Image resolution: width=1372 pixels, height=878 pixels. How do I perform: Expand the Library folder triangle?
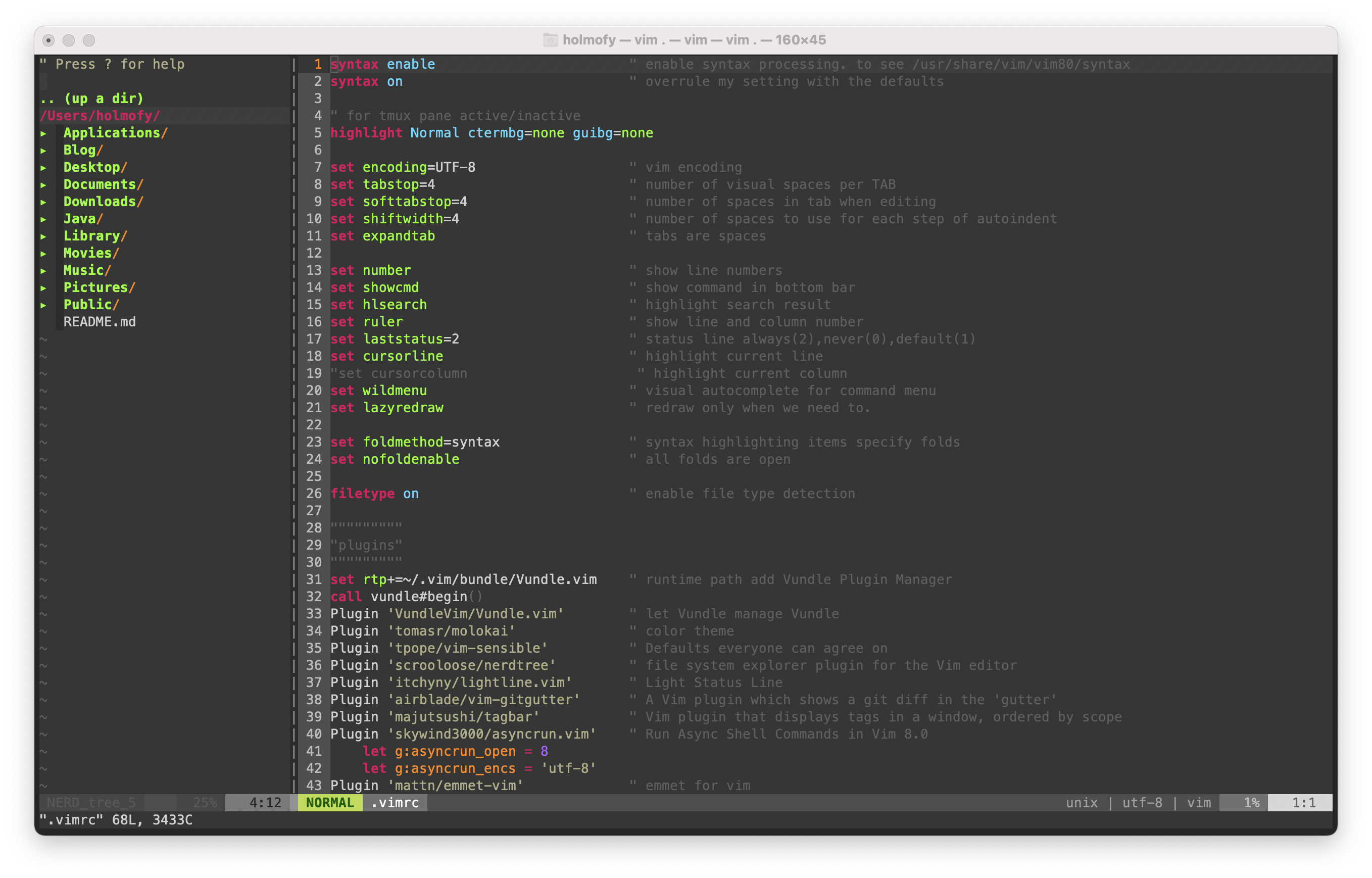[x=43, y=236]
